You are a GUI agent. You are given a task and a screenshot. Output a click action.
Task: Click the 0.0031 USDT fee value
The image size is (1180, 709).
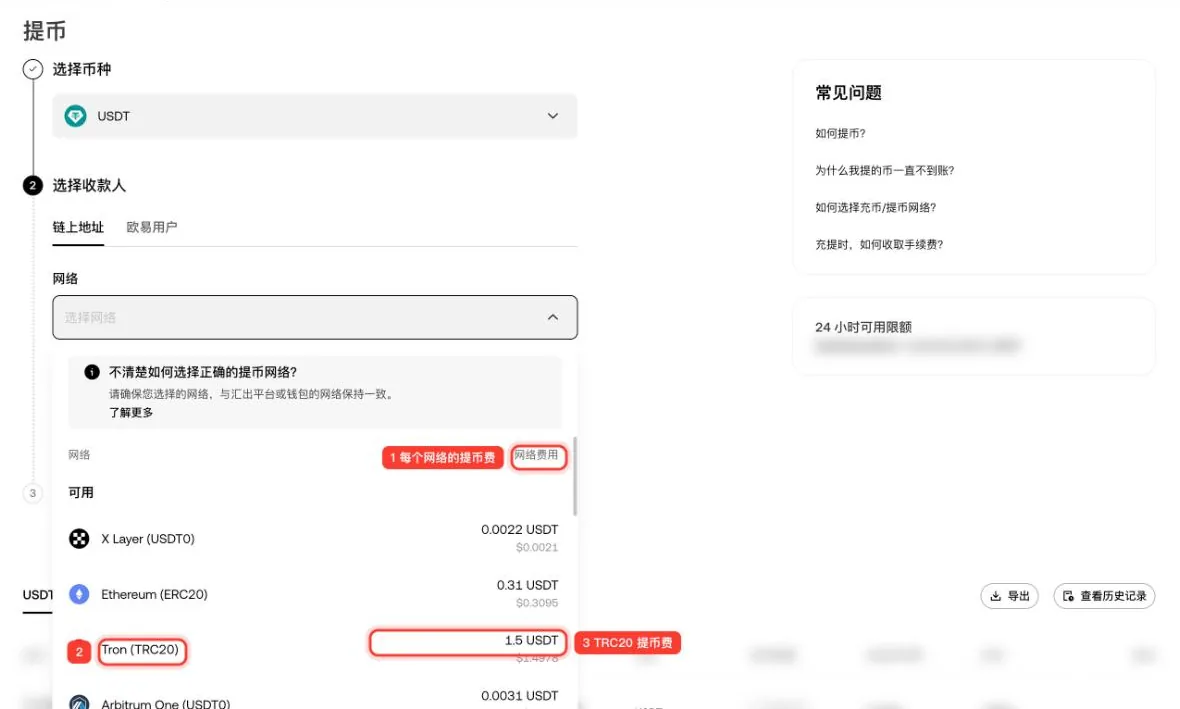(x=519, y=695)
